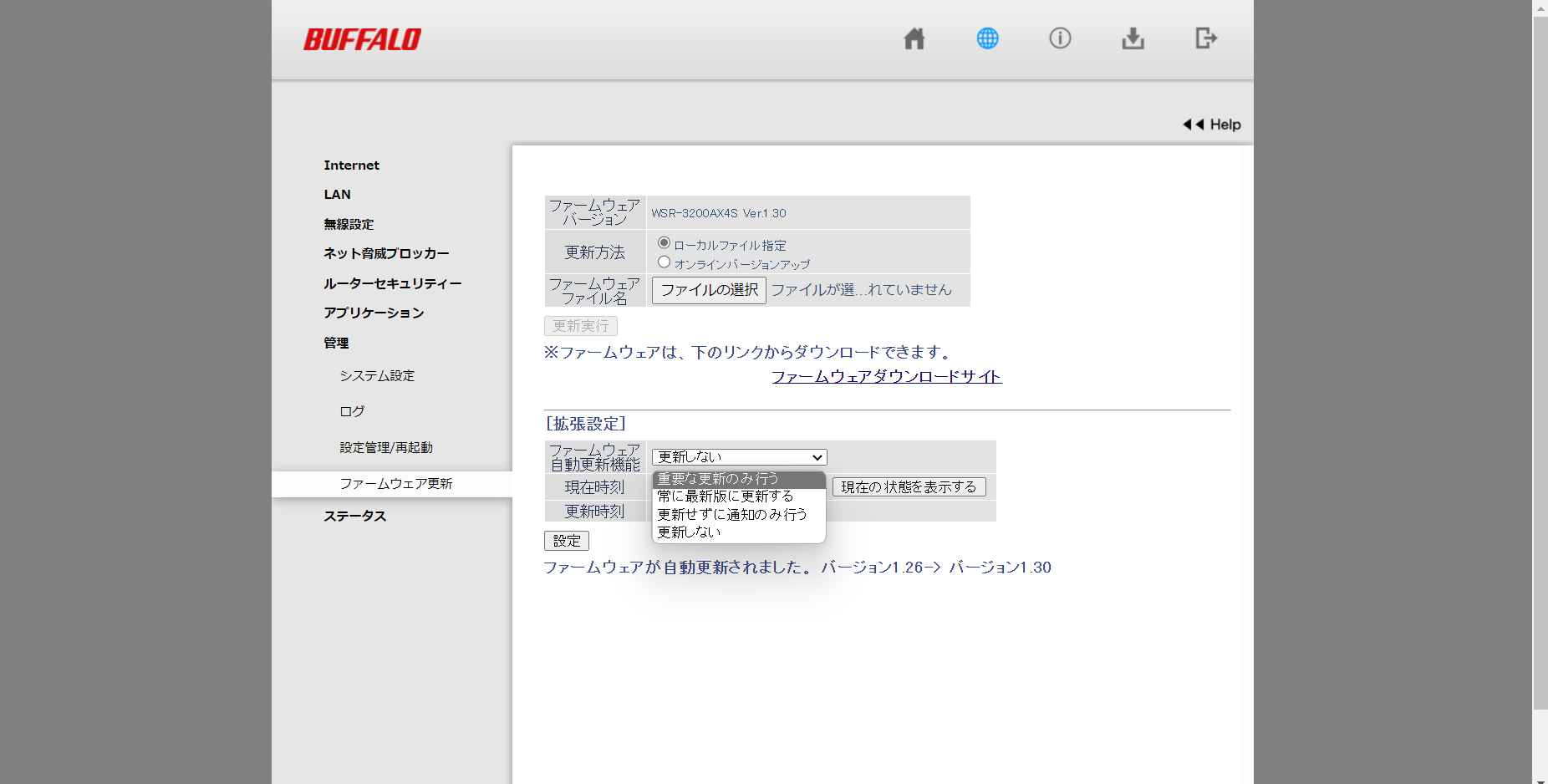The width and height of the screenshot is (1548, 784).
Task: Open ルーターセキュリティー menu
Action: click(x=392, y=283)
